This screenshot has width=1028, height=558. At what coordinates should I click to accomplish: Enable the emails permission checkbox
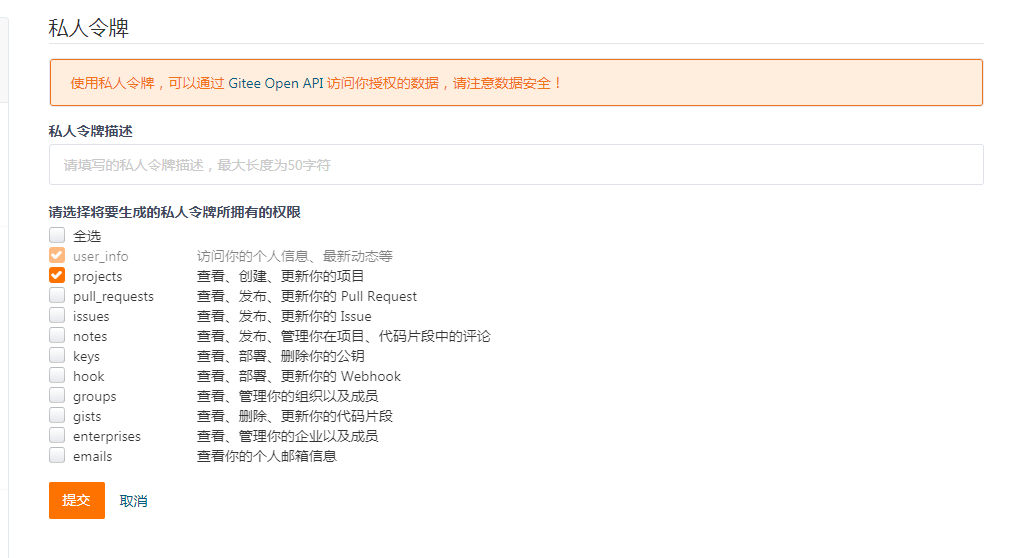click(57, 456)
